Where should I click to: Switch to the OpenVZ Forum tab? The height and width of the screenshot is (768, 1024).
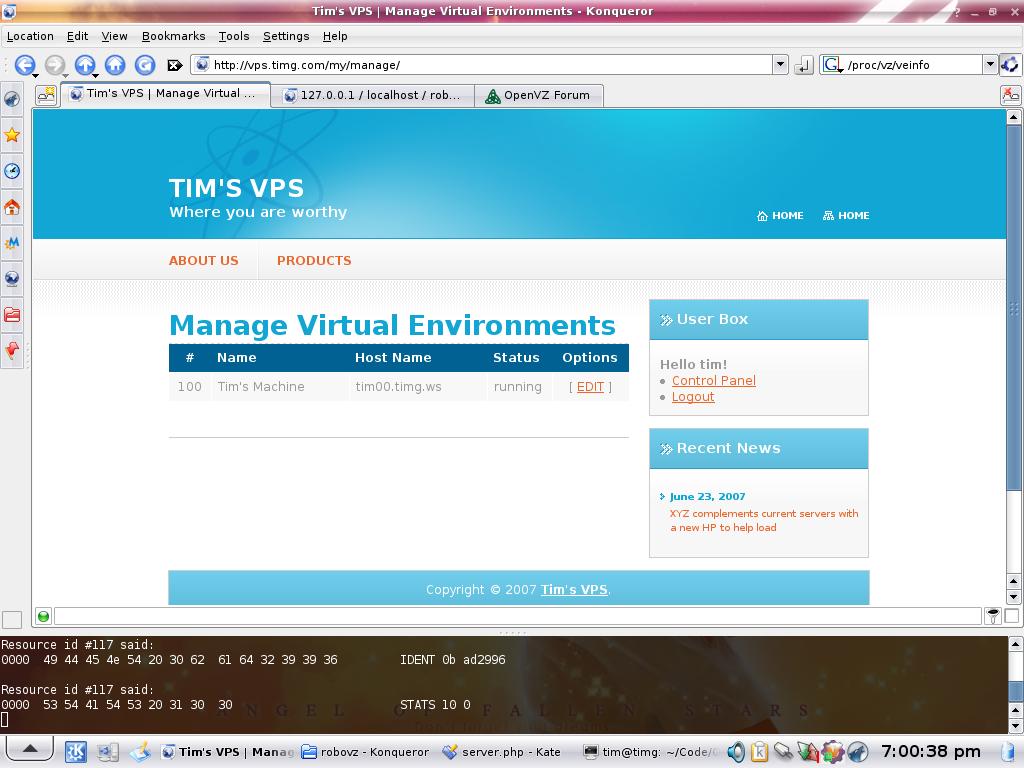tap(538, 96)
